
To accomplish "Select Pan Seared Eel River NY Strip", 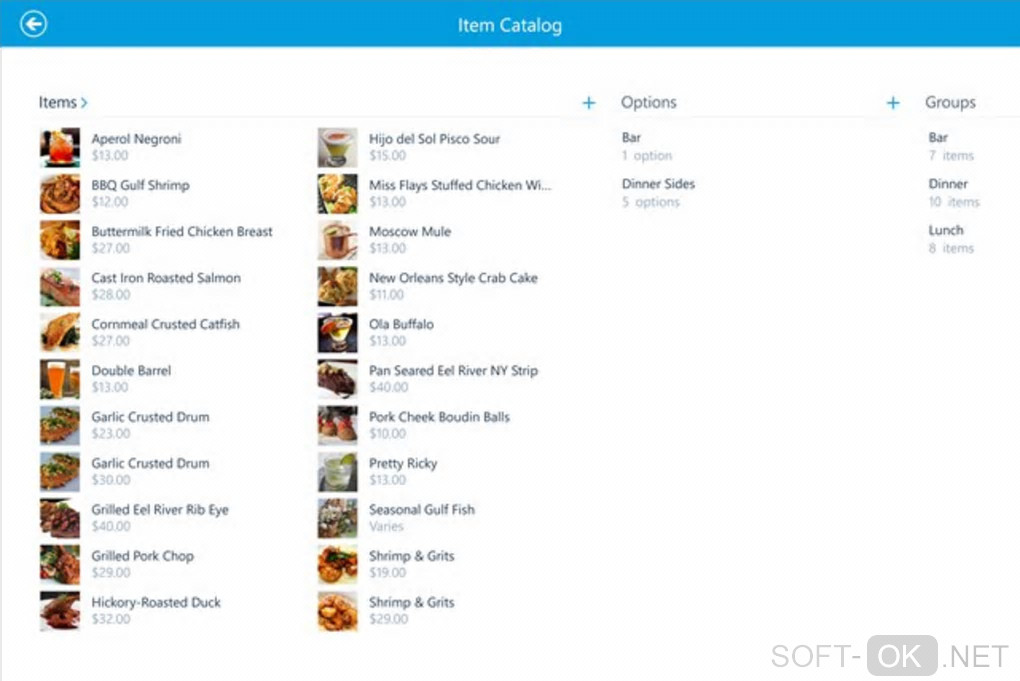I will 453,371.
